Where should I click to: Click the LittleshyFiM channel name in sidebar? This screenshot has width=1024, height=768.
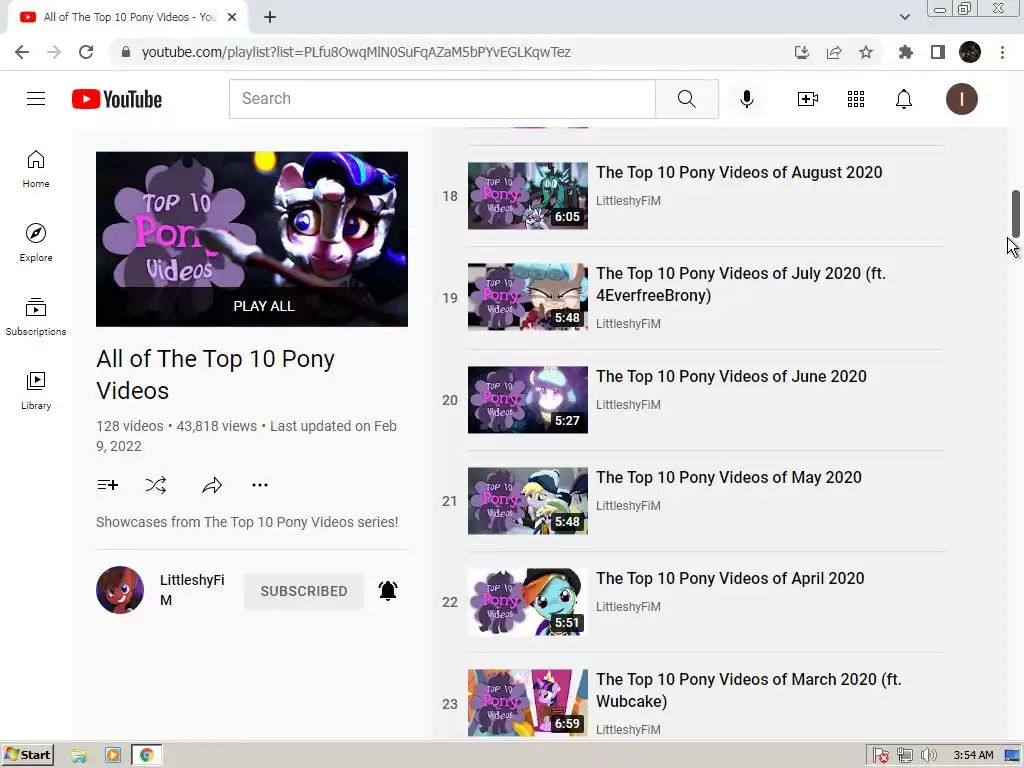point(192,590)
